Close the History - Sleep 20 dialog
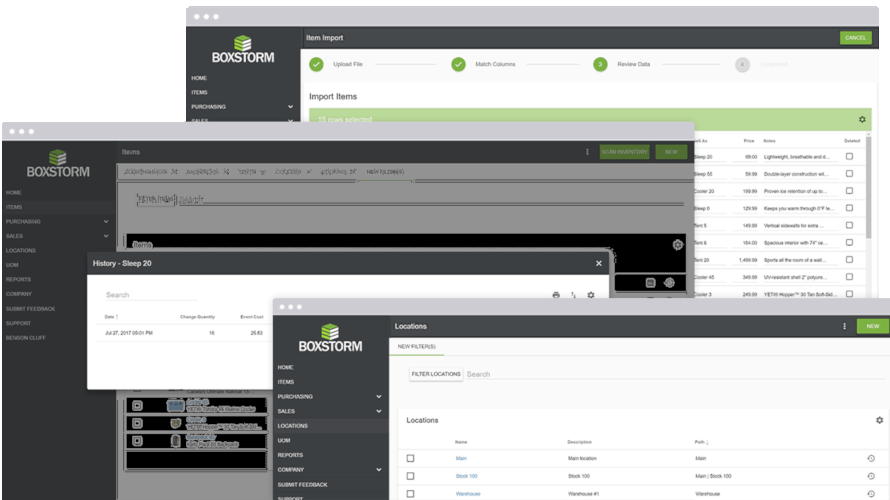The width and height of the screenshot is (890, 500). [599, 263]
